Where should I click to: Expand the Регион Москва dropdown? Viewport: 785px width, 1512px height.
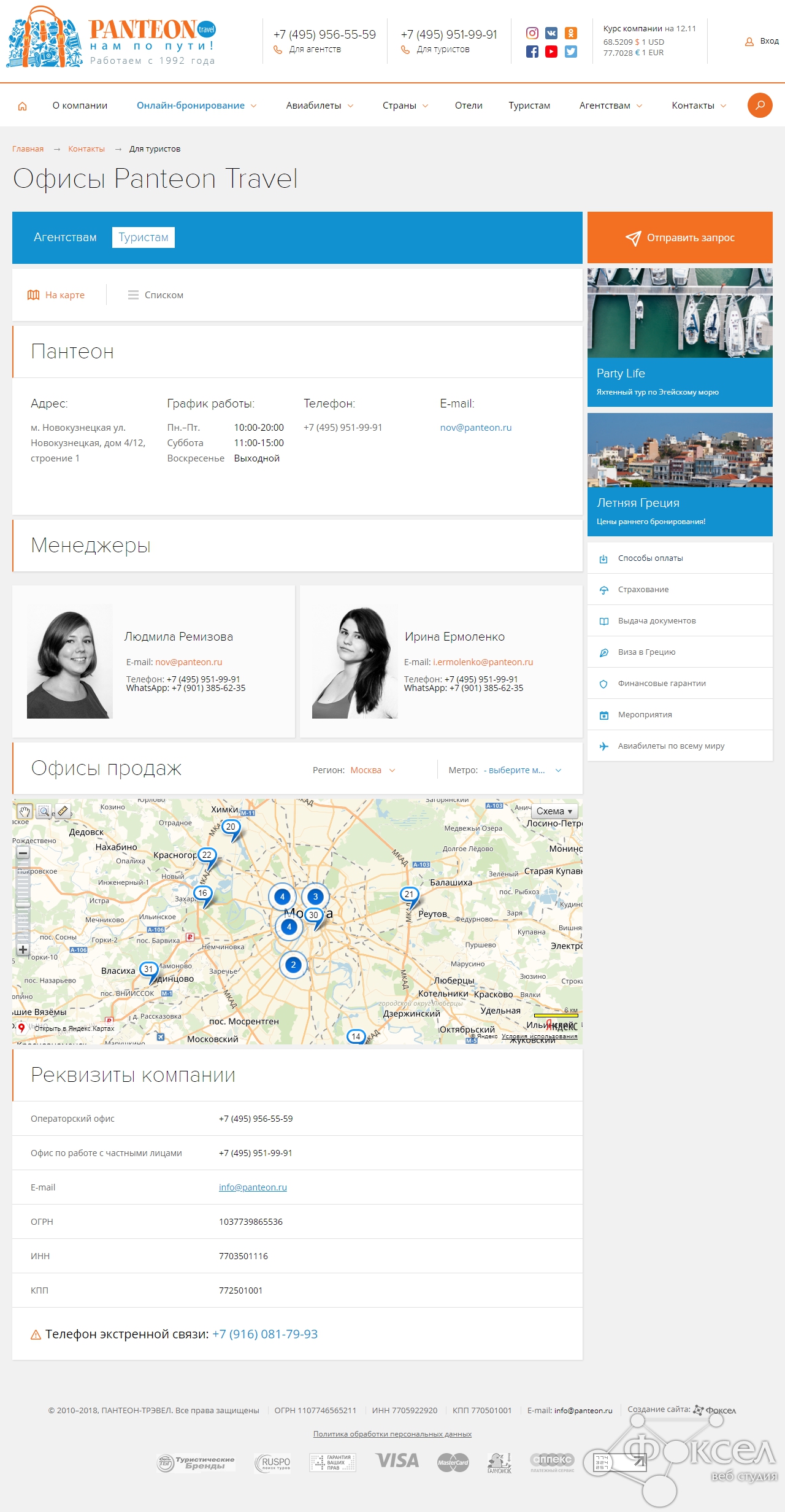click(372, 770)
